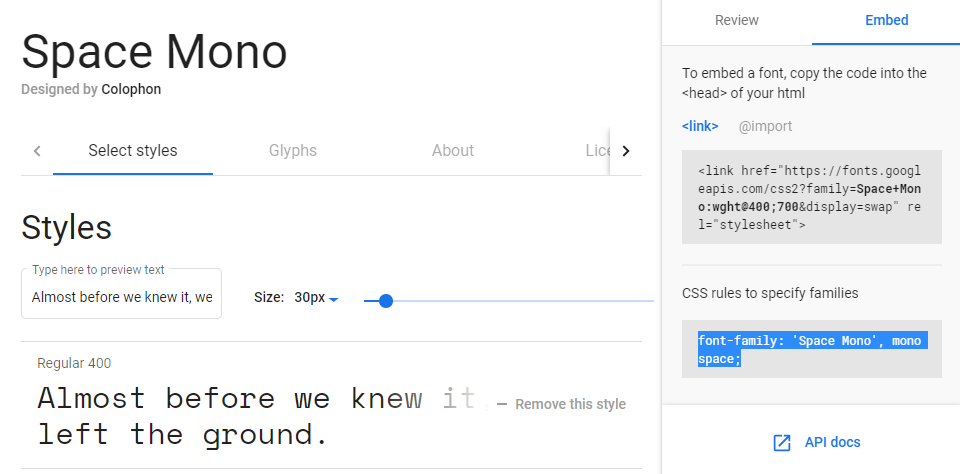Open the About tab
The height and width of the screenshot is (474, 960).
click(452, 151)
